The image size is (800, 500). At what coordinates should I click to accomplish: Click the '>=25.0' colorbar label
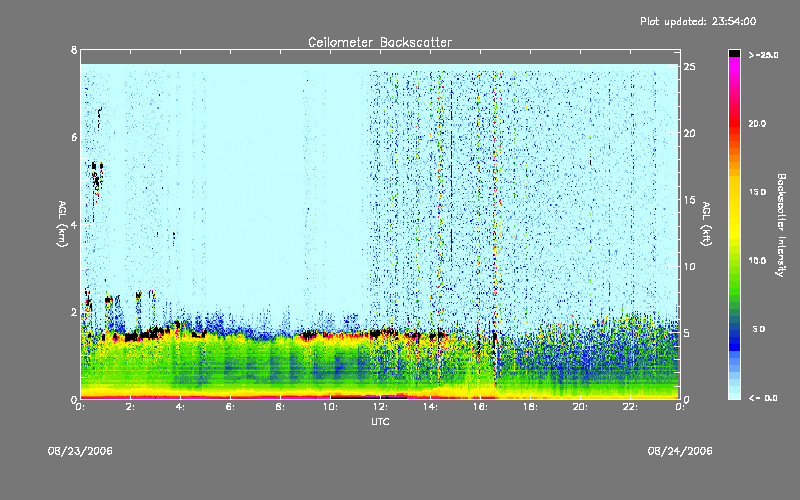763,55
